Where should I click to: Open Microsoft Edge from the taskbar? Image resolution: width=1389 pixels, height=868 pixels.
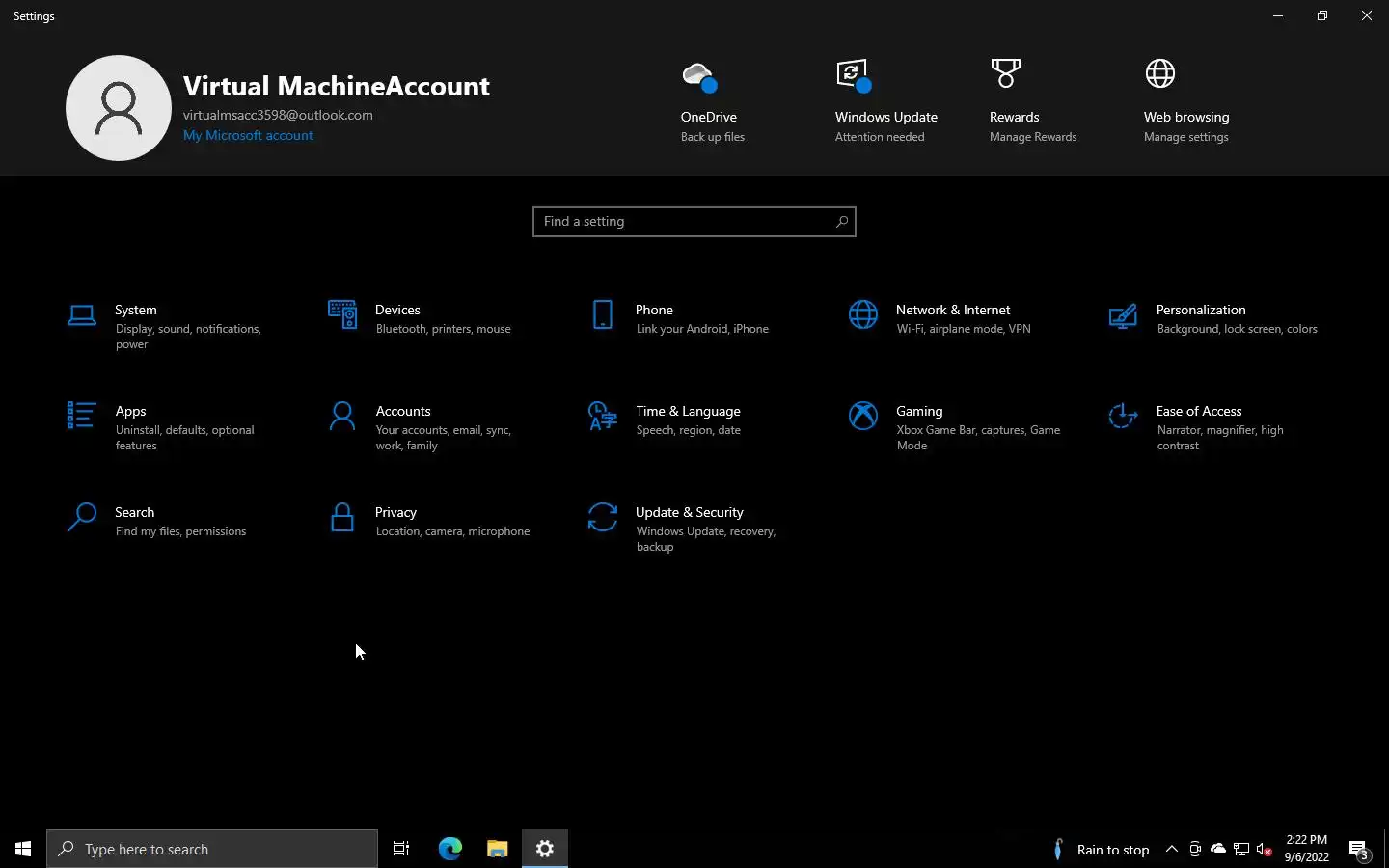(x=450, y=849)
